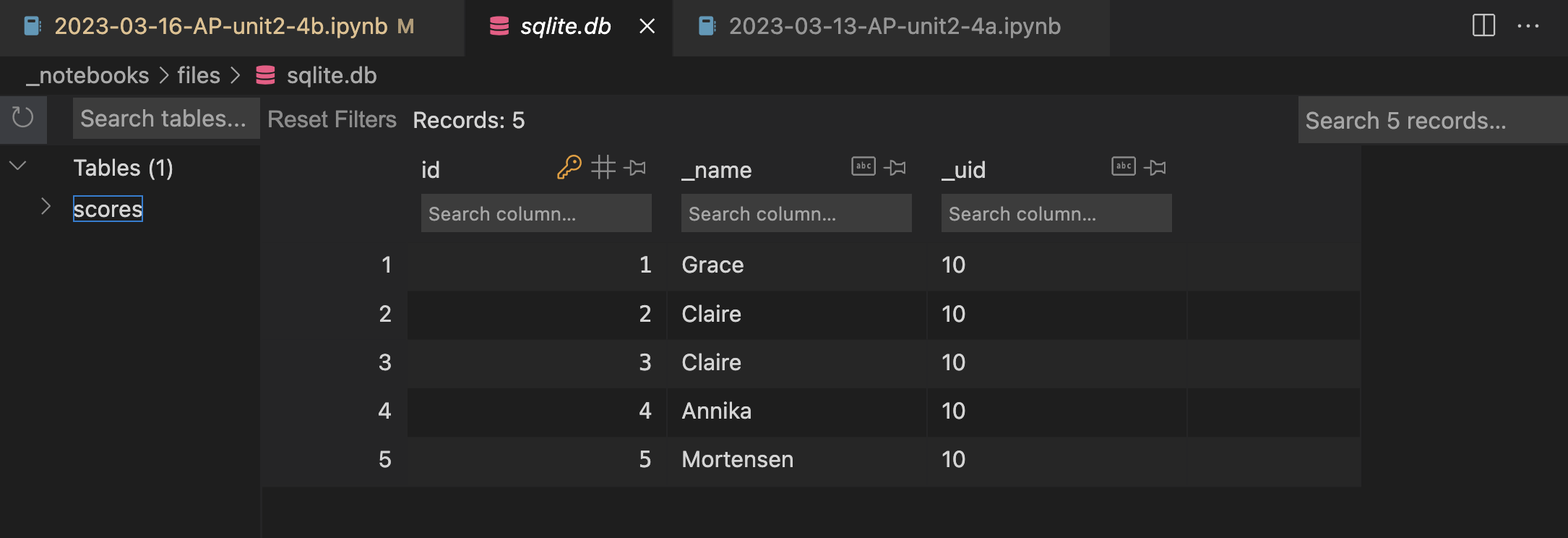Pin the _uid column

click(1155, 168)
